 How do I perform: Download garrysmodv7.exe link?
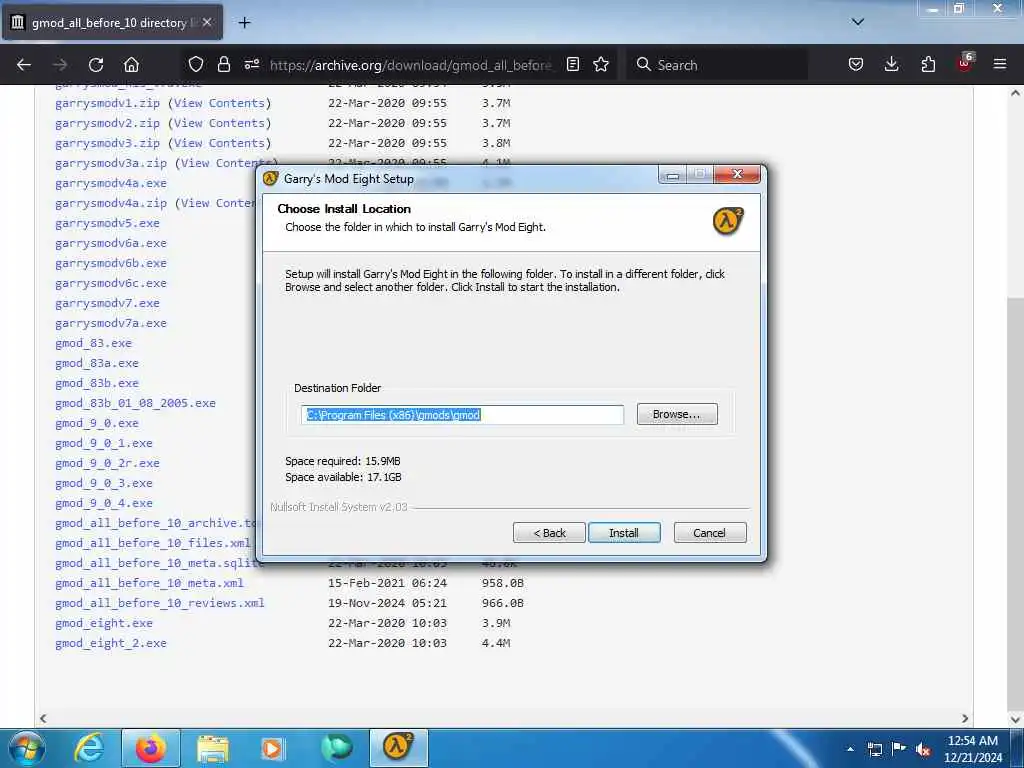click(107, 303)
